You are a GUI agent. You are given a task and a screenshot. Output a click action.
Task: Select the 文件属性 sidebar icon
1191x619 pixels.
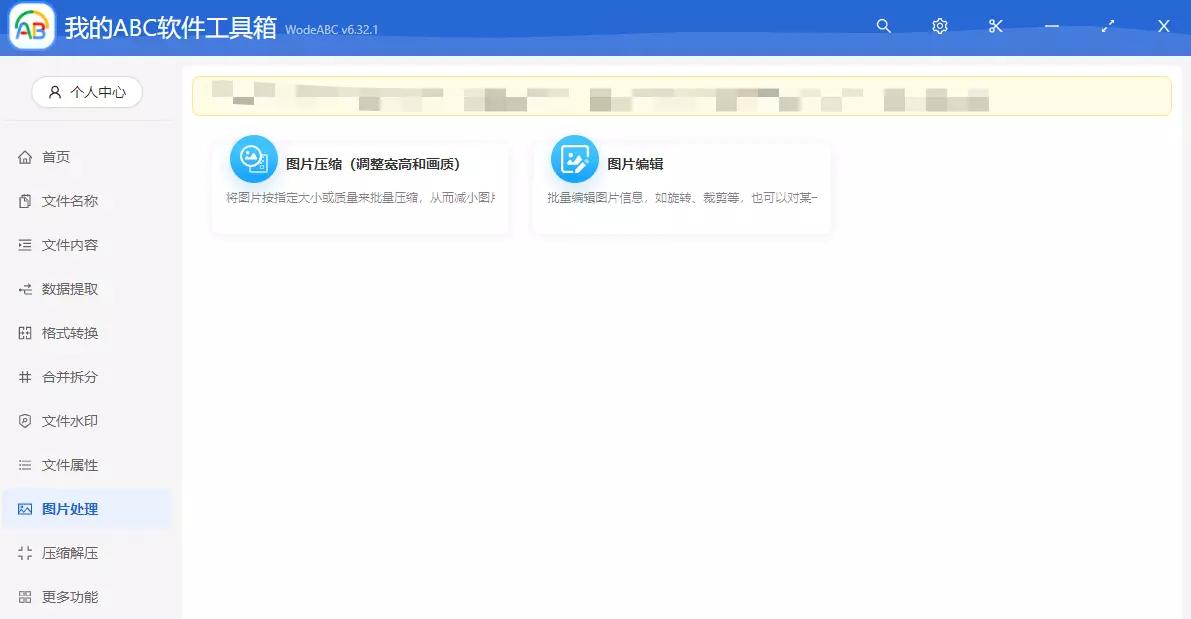(24, 465)
